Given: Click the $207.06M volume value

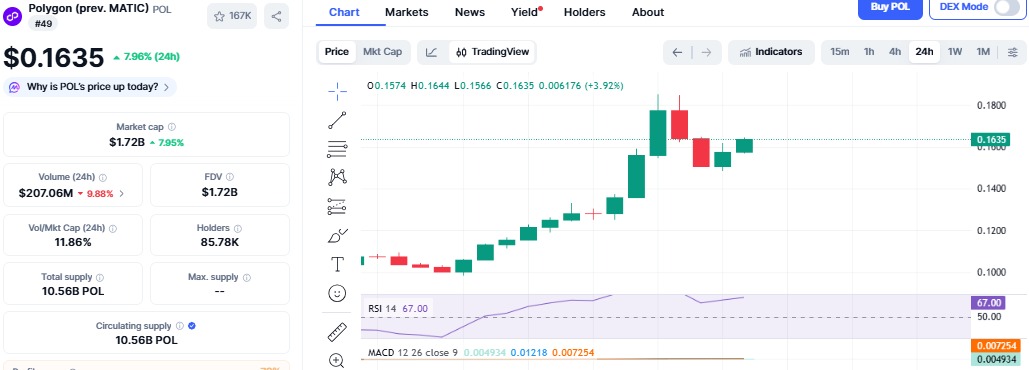Looking at the screenshot, I should pos(45,194).
